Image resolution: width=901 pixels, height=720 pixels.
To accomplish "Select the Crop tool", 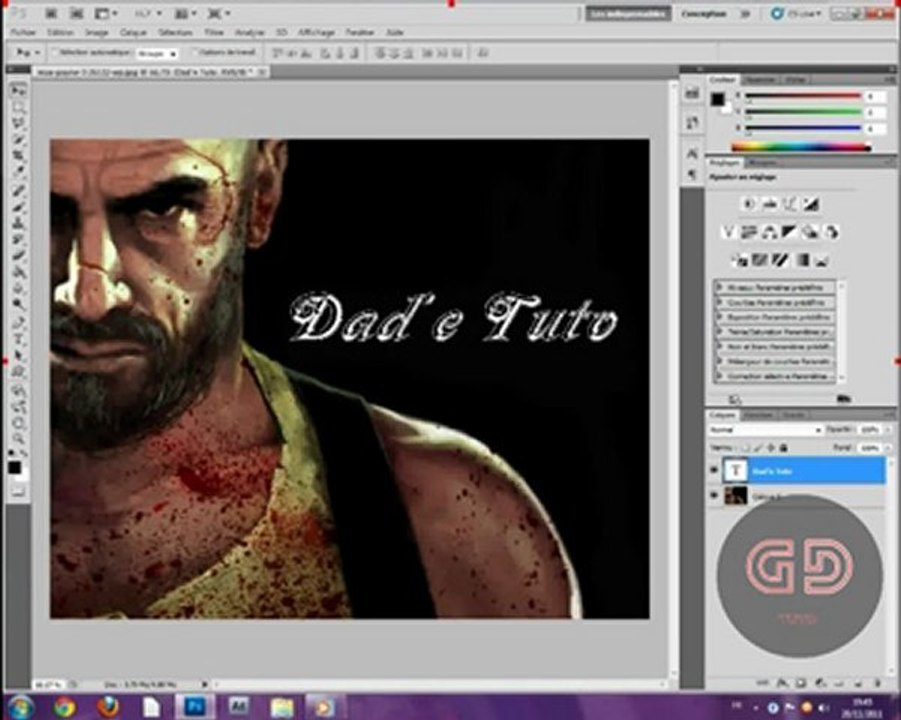I will [x=18, y=156].
